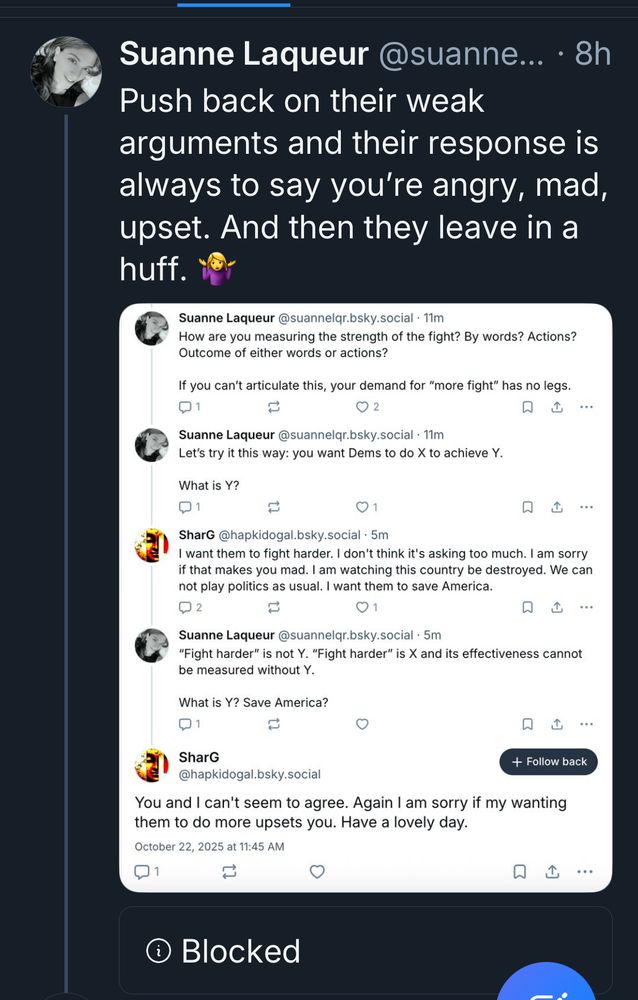This screenshot has height=1000, width=638.
Task: Repost SharG's "Have a lovely day" post
Action: (x=229, y=872)
